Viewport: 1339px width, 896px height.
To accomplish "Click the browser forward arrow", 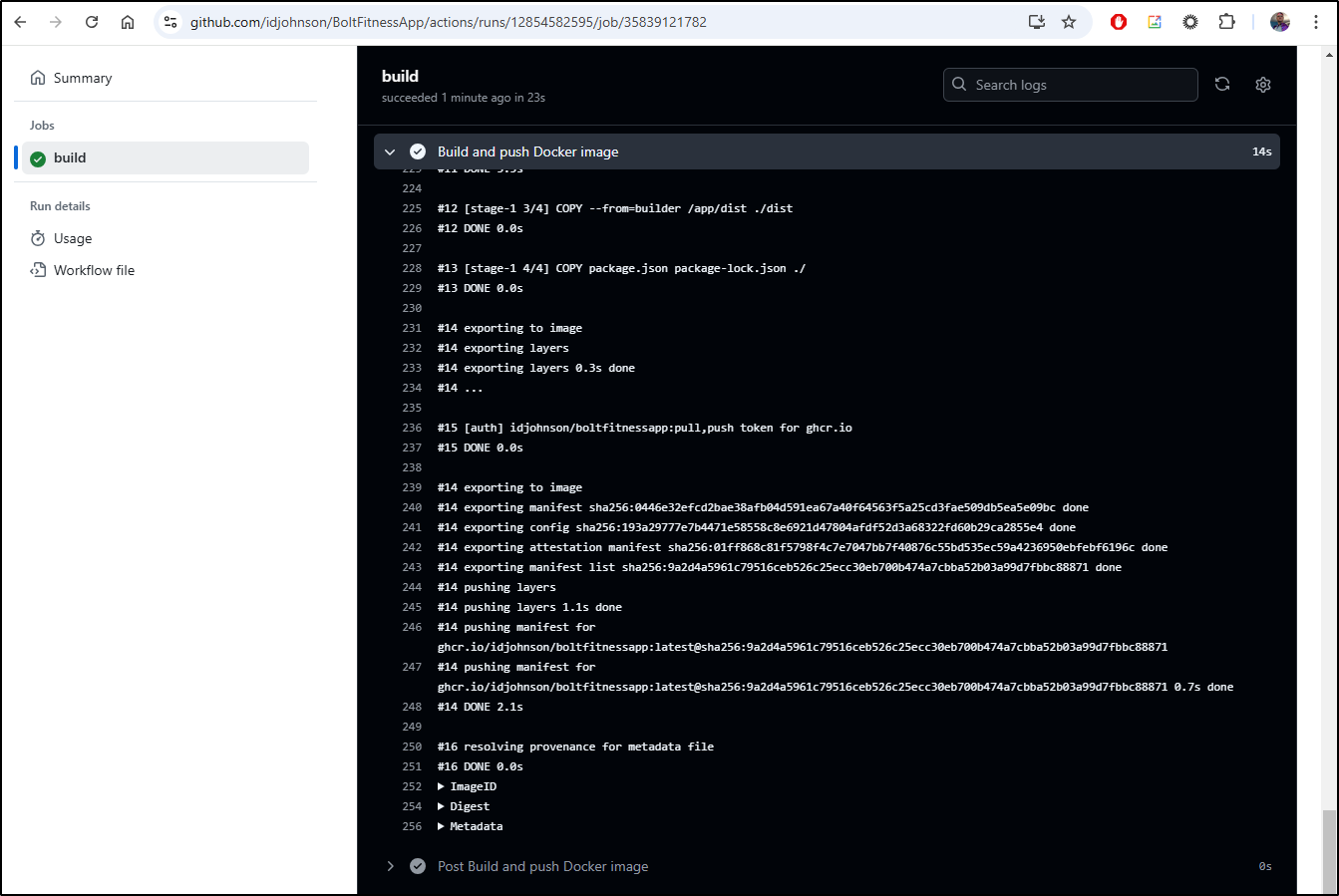I will [56, 22].
